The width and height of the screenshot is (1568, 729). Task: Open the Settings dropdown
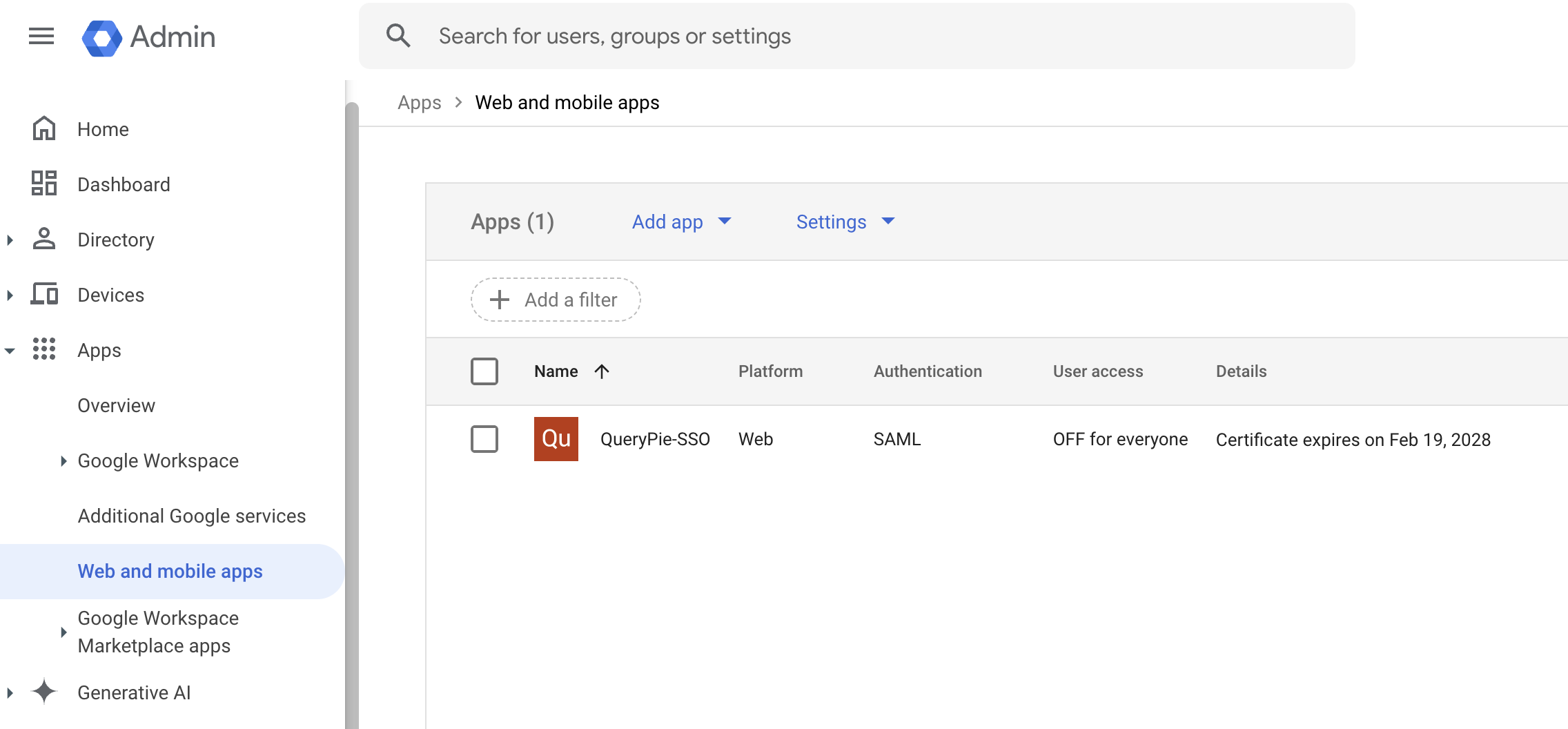(x=845, y=222)
